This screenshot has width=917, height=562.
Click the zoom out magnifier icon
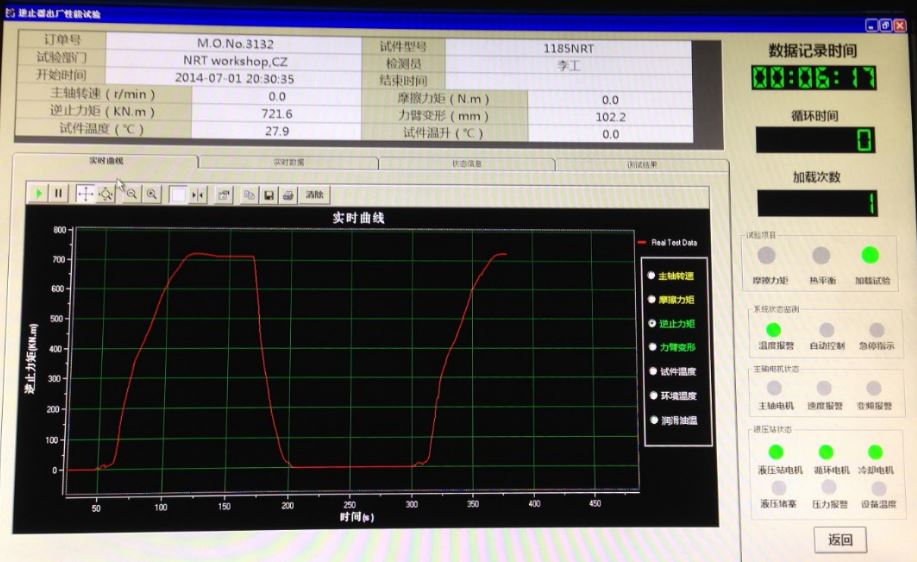(131, 194)
